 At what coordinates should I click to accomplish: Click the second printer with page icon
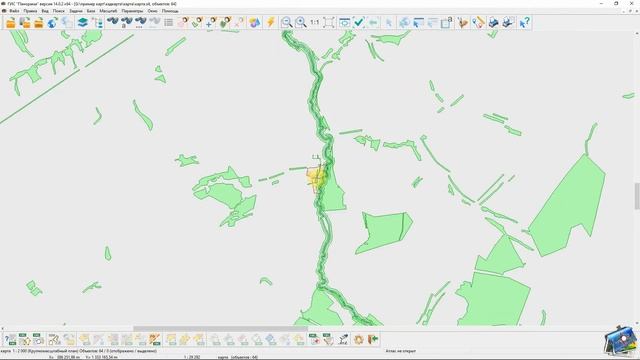[508, 22]
